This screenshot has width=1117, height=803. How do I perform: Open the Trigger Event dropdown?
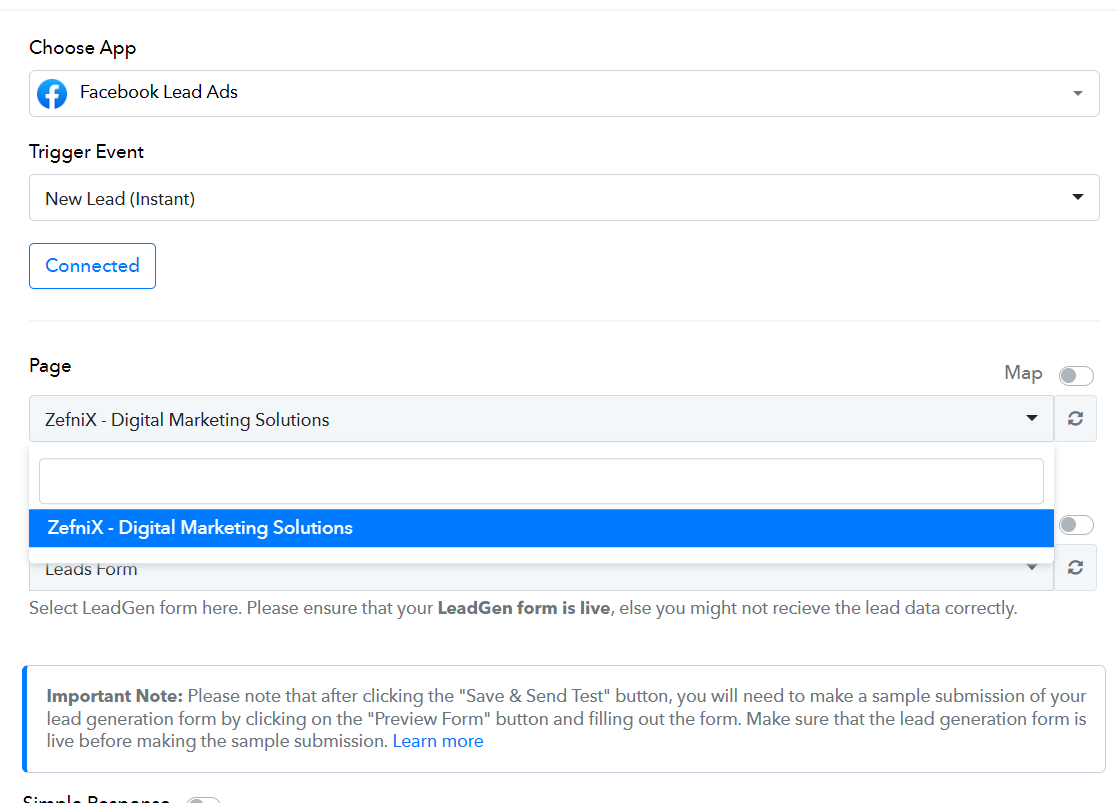coord(563,197)
